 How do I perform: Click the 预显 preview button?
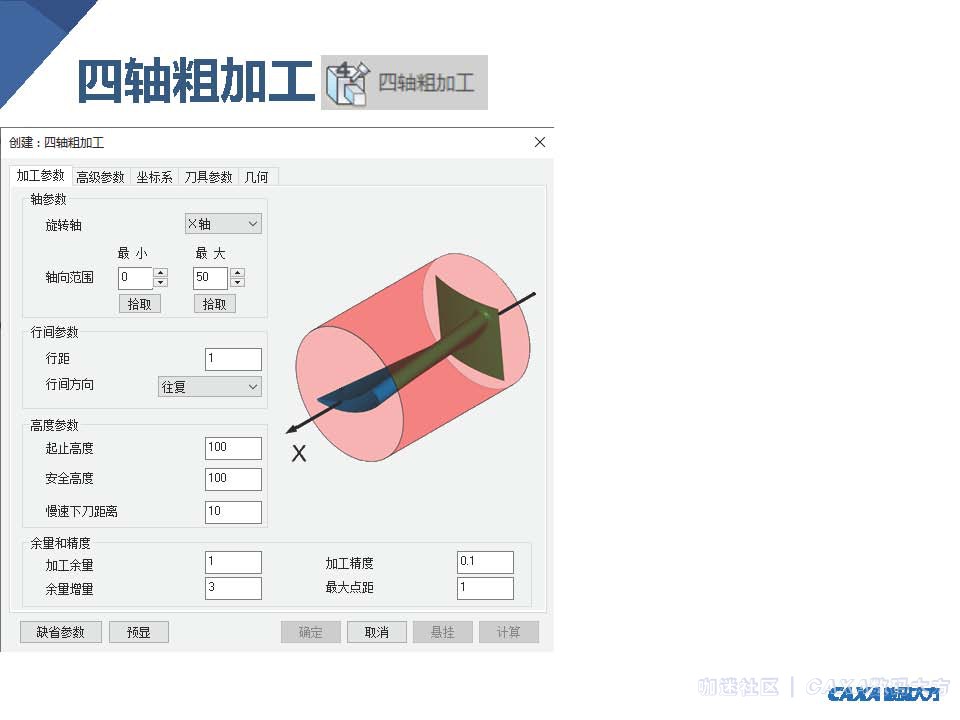(x=139, y=632)
